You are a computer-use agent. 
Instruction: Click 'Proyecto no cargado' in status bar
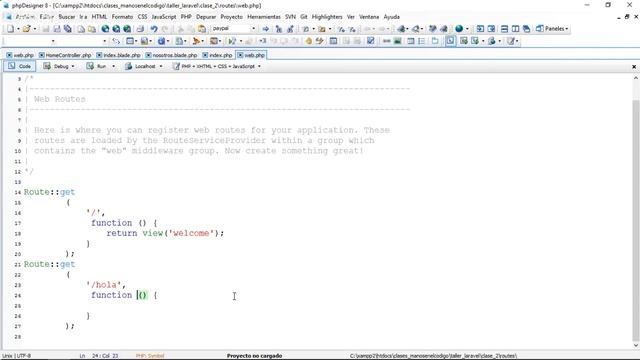click(x=254, y=356)
